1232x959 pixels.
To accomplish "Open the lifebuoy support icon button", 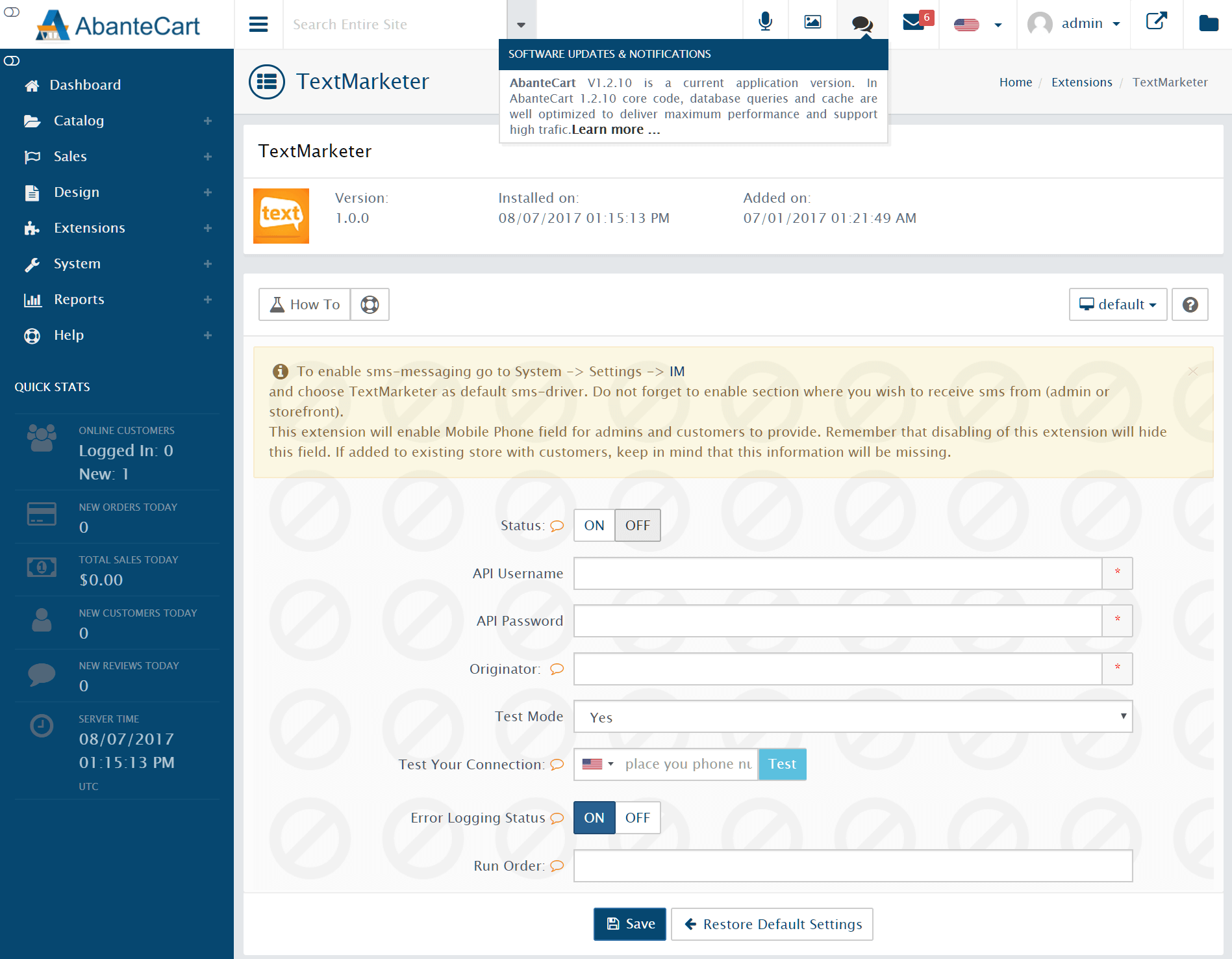I will pos(370,304).
